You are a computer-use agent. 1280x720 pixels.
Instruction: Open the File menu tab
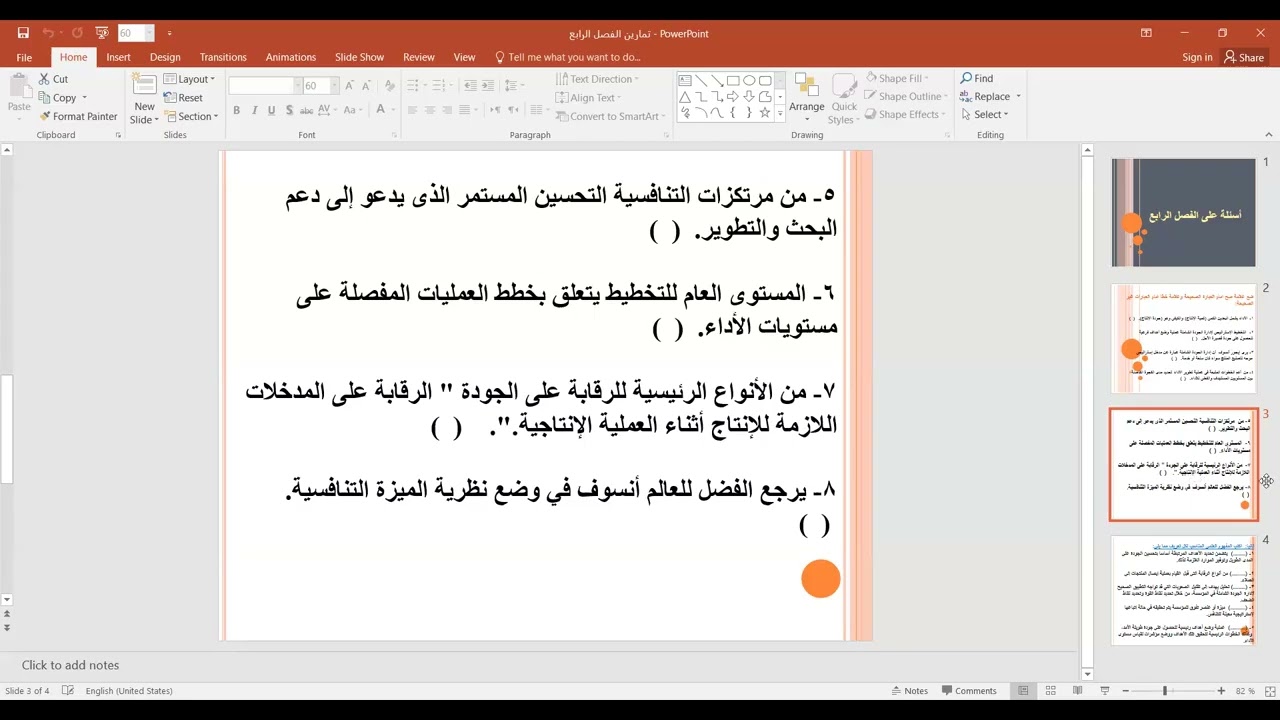(24, 57)
